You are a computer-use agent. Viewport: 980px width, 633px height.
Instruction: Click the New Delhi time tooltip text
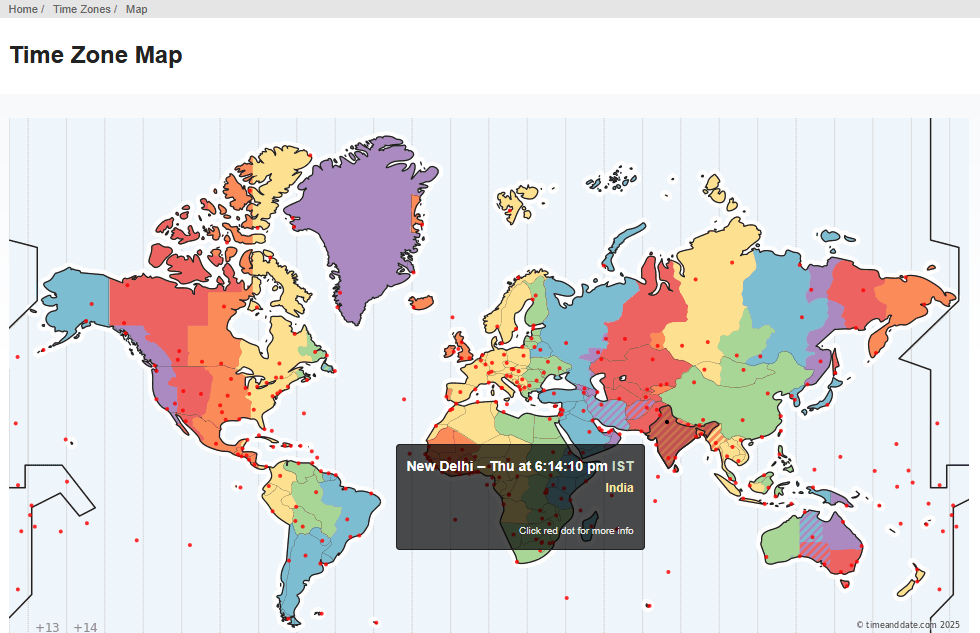click(x=507, y=466)
